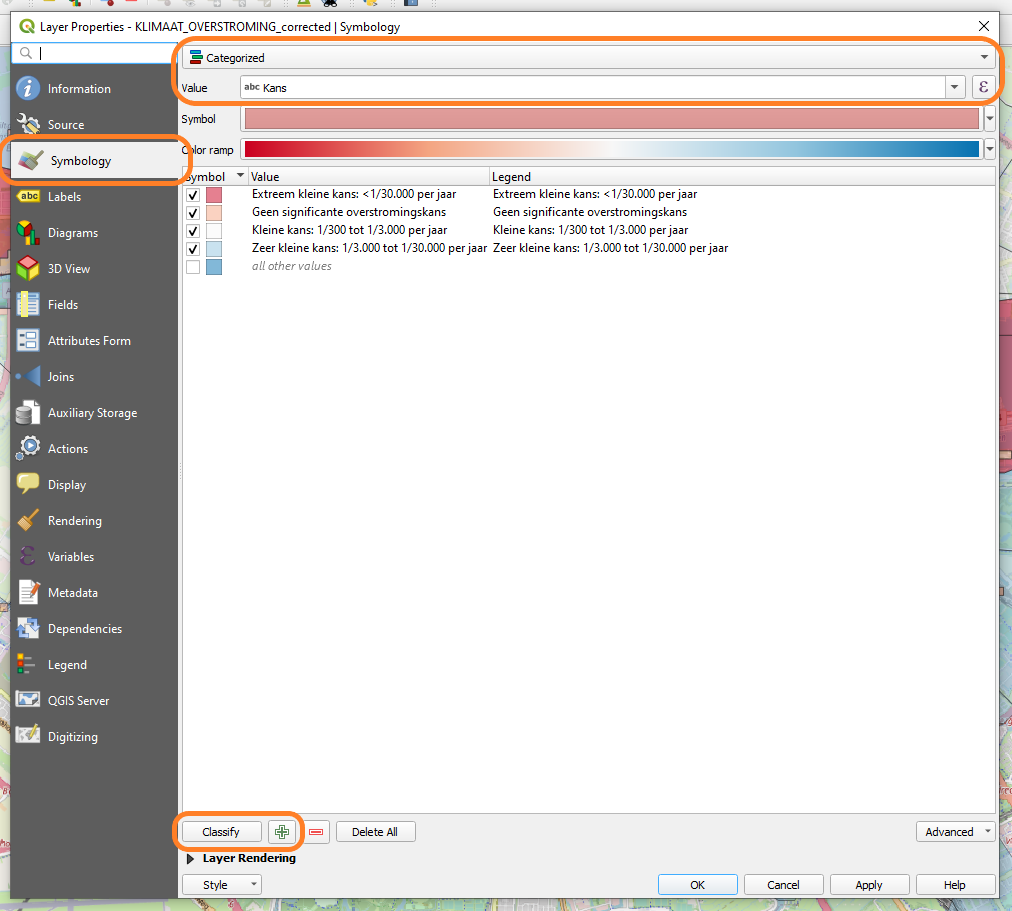This screenshot has width=1012, height=911.
Task: Add a new category using the green plus icon
Action: point(282,831)
